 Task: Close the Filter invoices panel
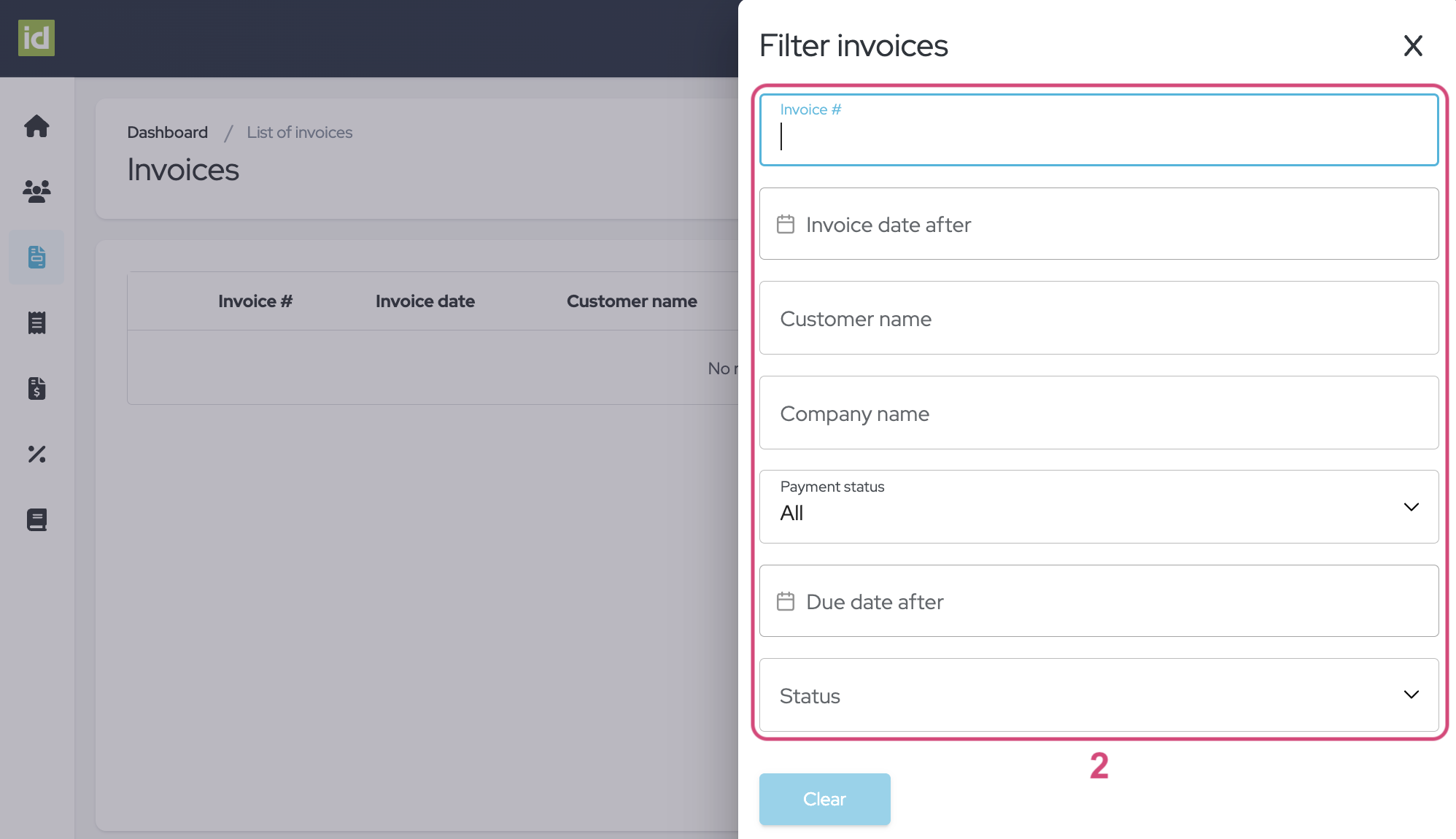pos(1413,46)
